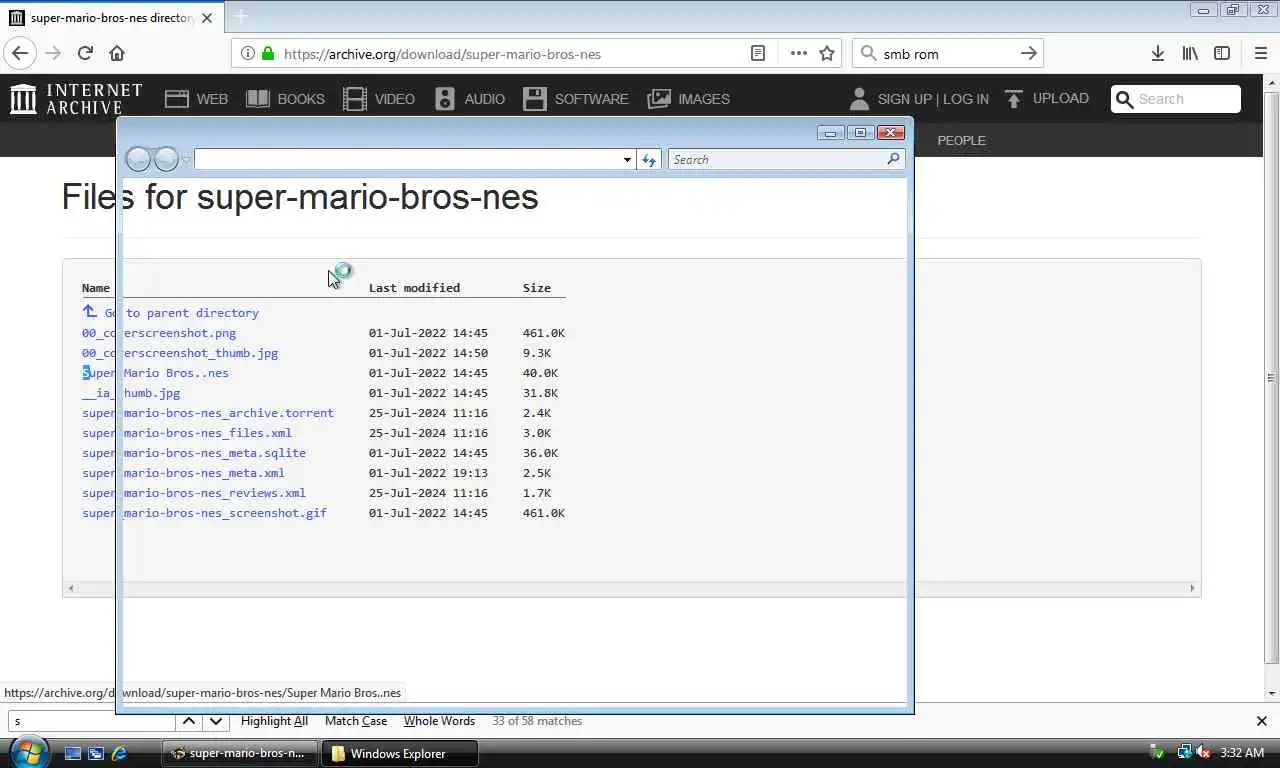Open a new Firefox tab
Image resolution: width=1280 pixels, height=768 pixels.
[240, 17]
